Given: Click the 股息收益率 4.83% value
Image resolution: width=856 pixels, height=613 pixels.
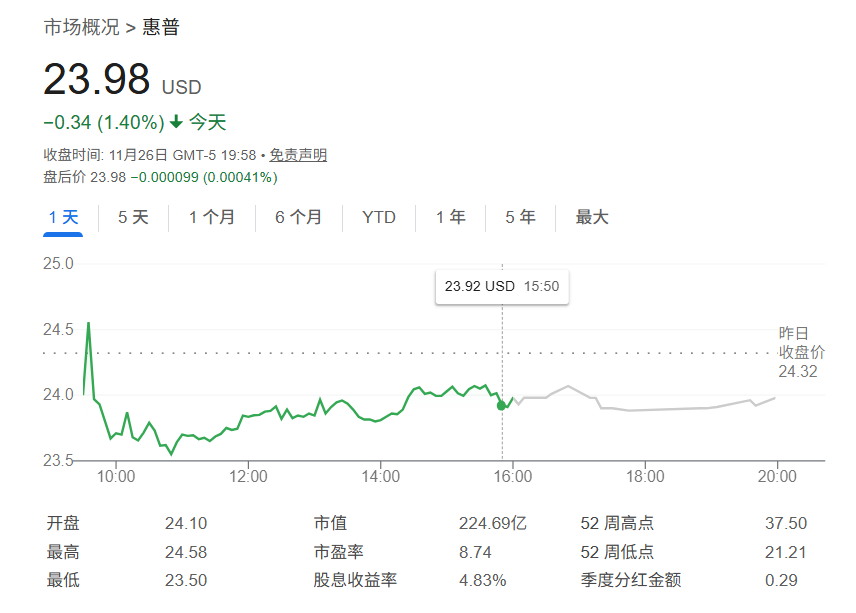Looking at the screenshot, I should pyautogui.click(x=482, y=580).
